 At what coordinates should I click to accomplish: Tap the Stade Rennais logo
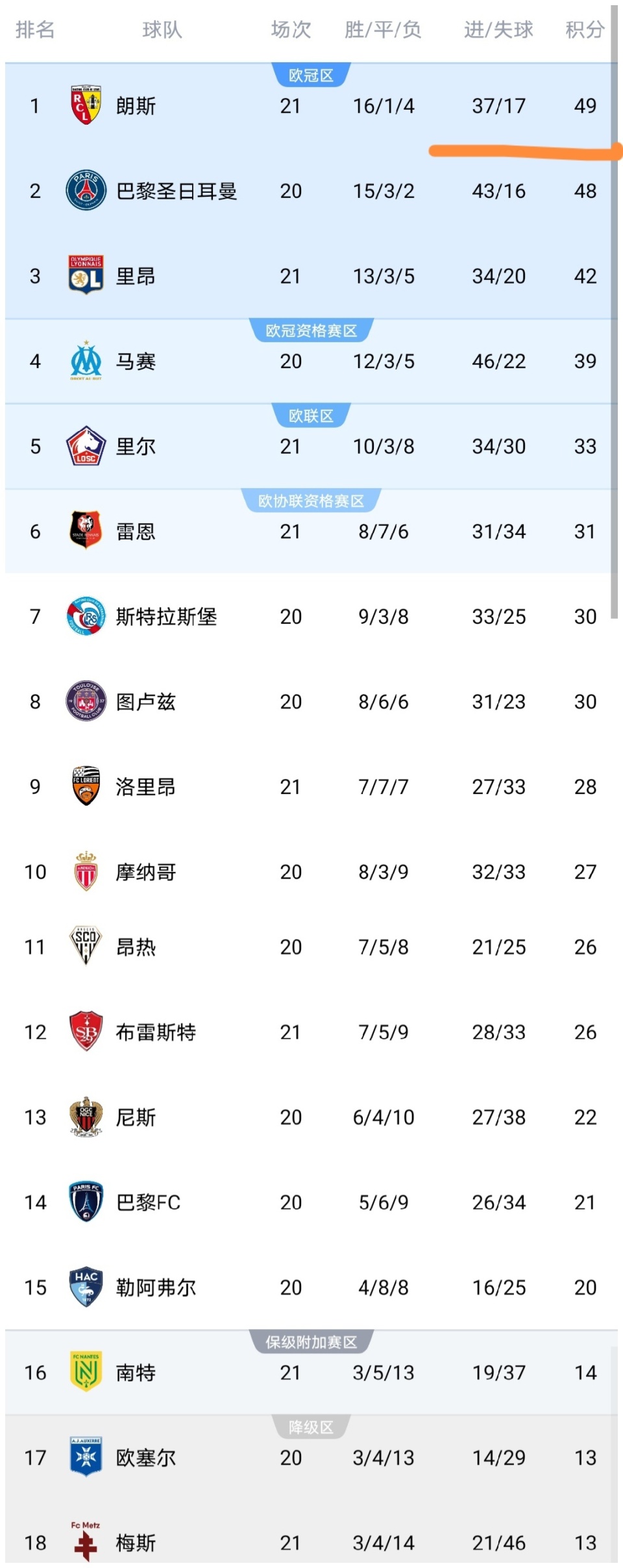86,530
